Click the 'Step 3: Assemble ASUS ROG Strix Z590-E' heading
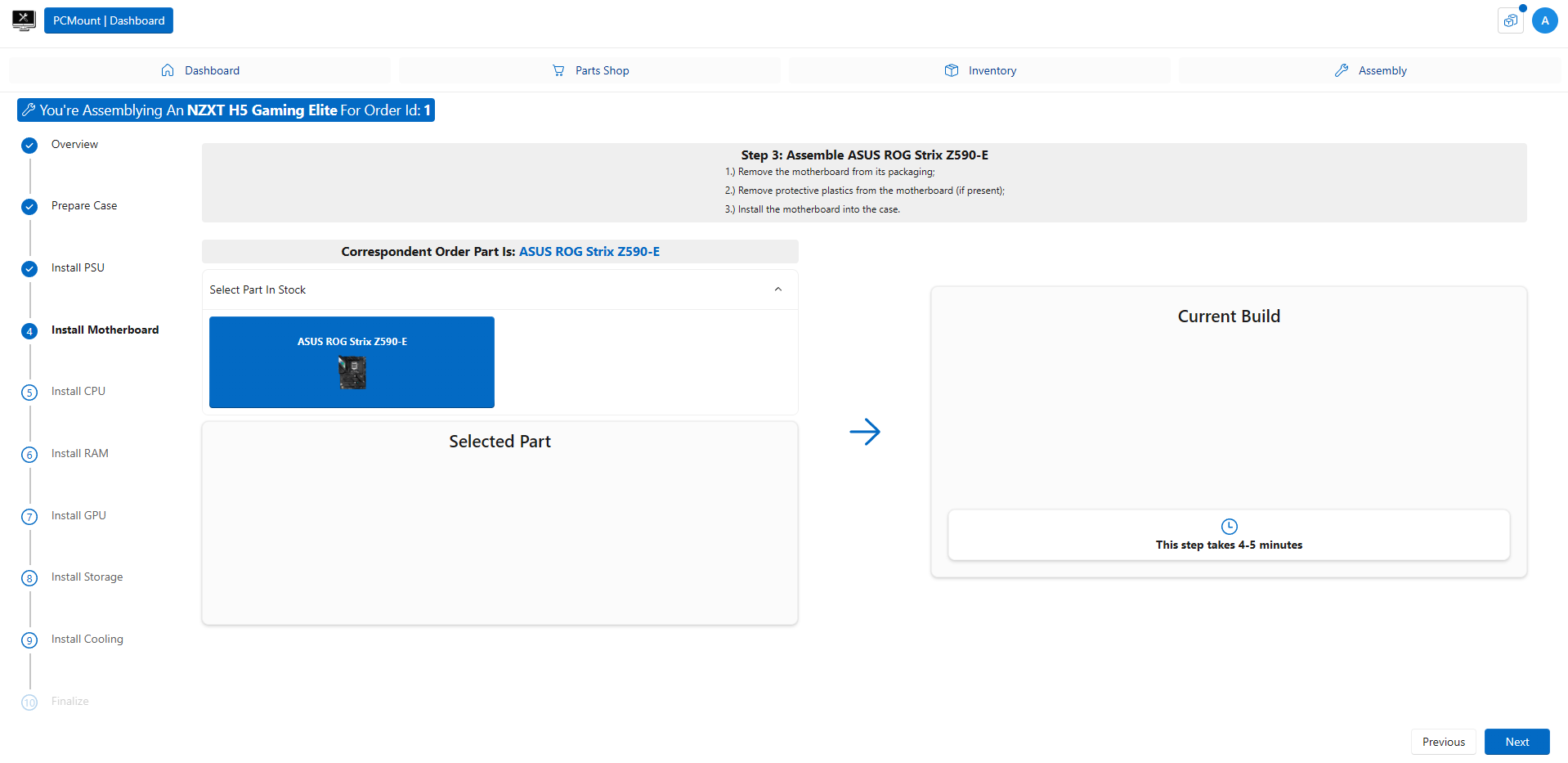 coord(865,155)
